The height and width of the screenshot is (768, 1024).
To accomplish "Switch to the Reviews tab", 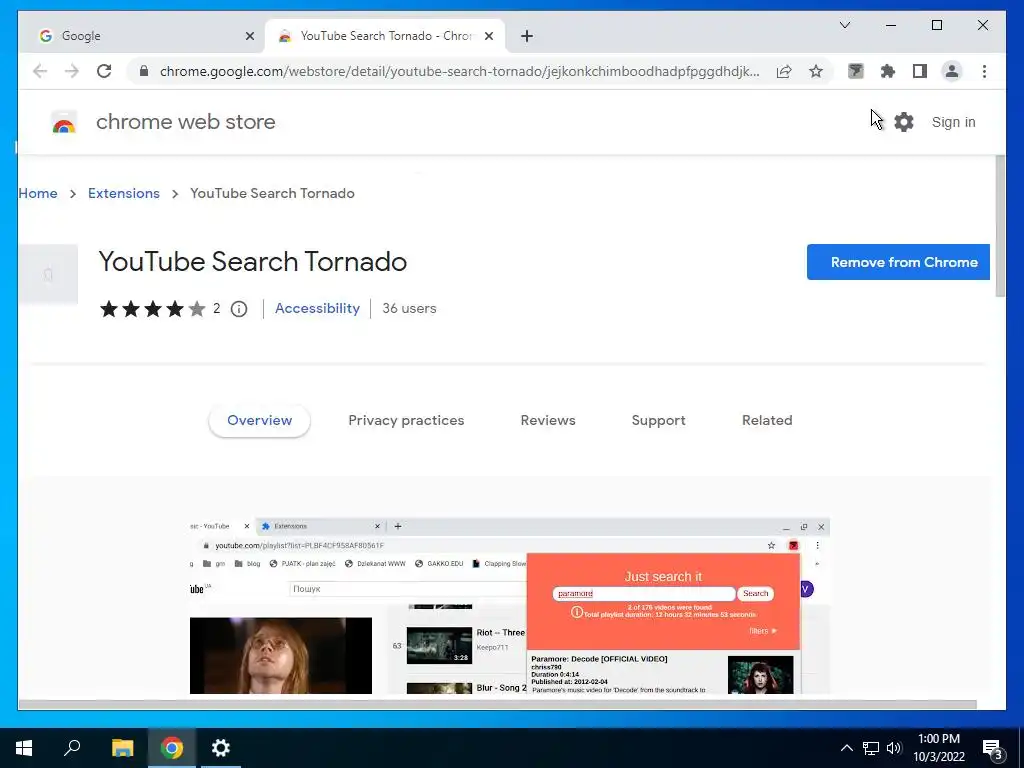I will 548,421.
